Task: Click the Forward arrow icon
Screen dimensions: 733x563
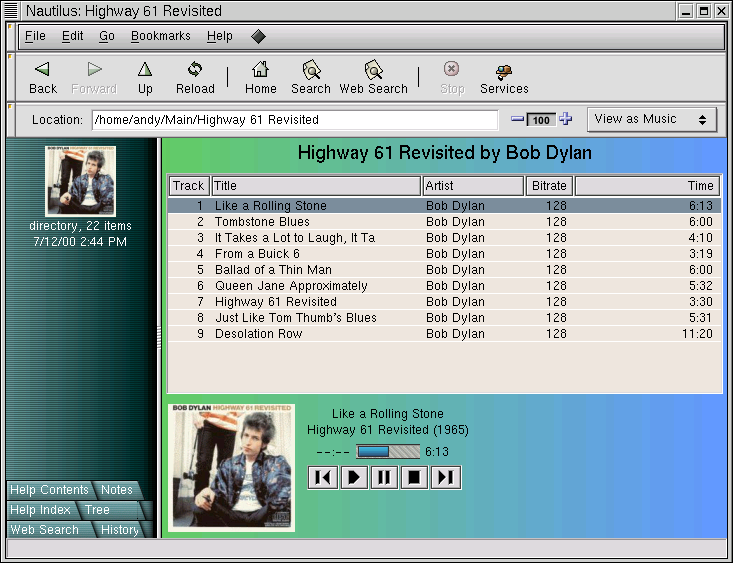Action: (x=94, y=69)
